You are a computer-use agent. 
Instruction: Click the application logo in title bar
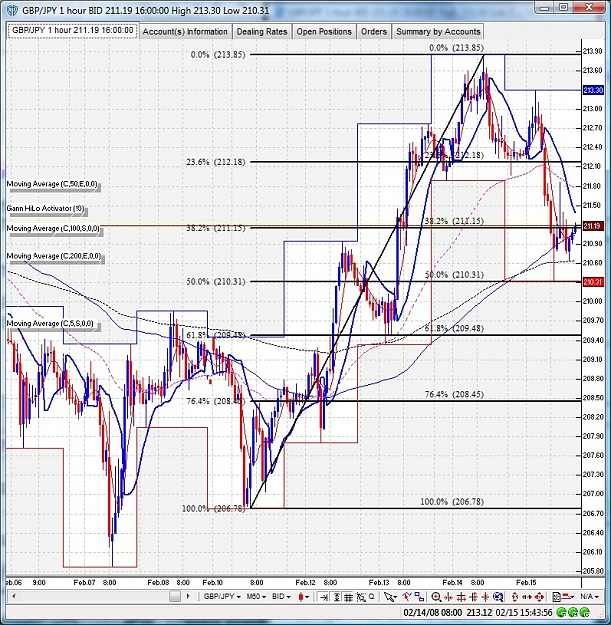click(x=12, y=10)
